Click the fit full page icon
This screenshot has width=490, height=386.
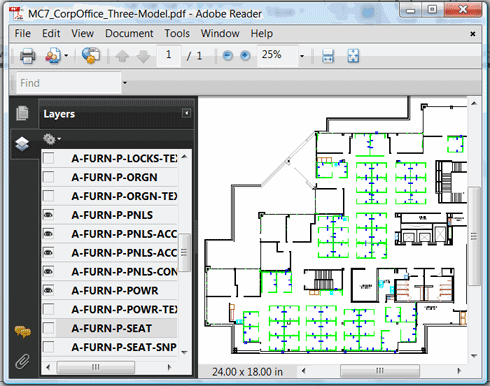tap(353, 56)
